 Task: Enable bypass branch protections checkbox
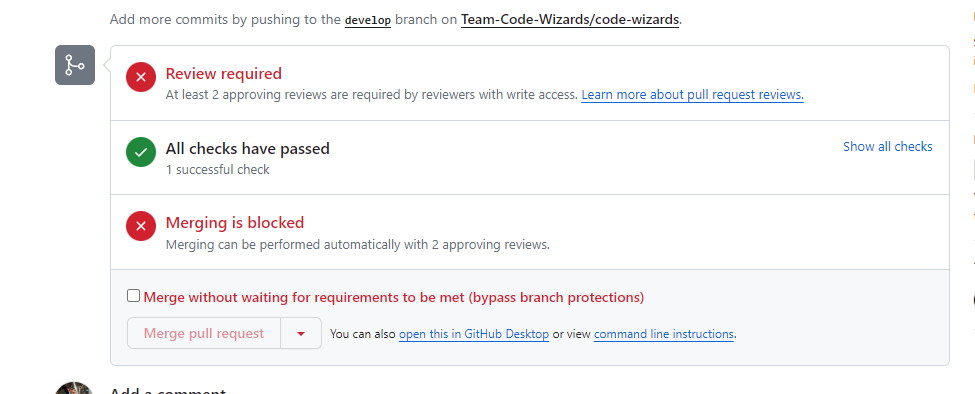click(x=133, y=296)
